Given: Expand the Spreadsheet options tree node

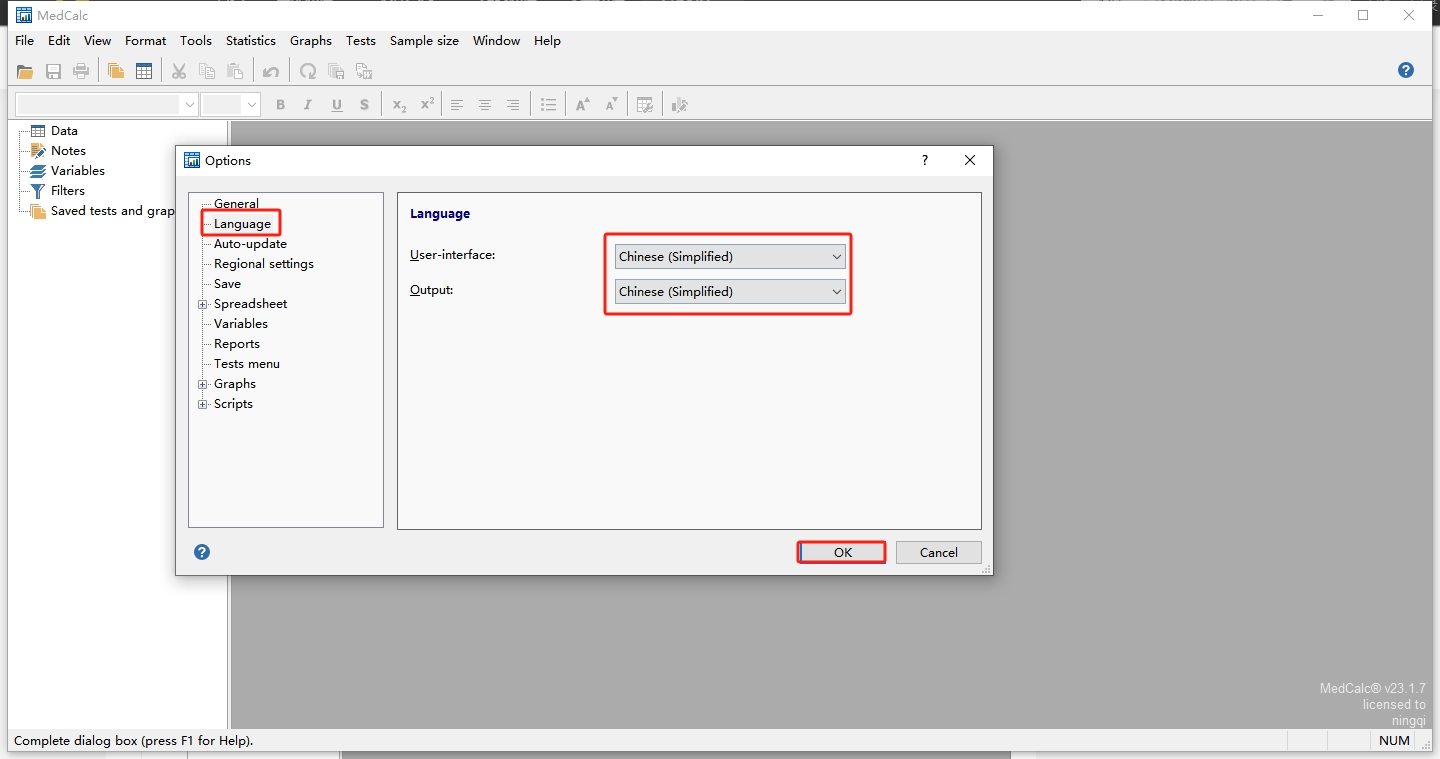Looking at the screenshot, I should click(x=203, y=304).
